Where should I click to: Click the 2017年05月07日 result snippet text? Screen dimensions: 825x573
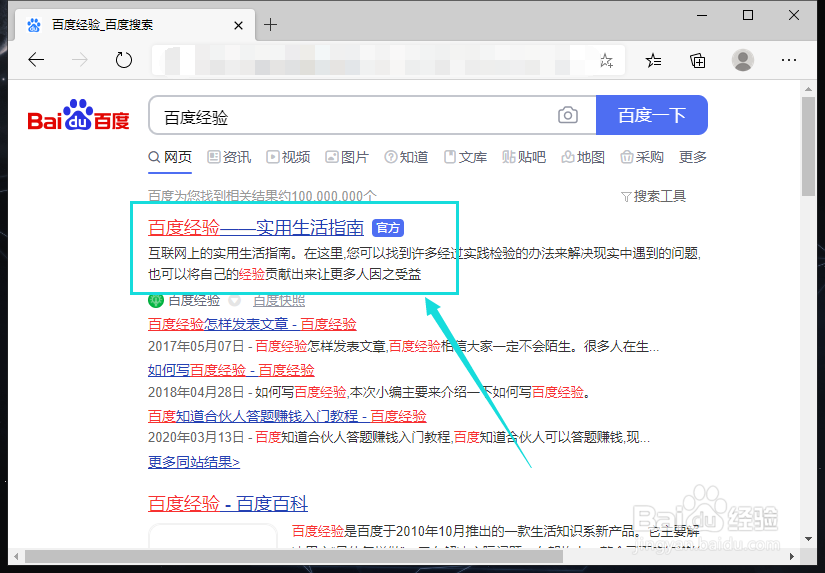(403, 347)
